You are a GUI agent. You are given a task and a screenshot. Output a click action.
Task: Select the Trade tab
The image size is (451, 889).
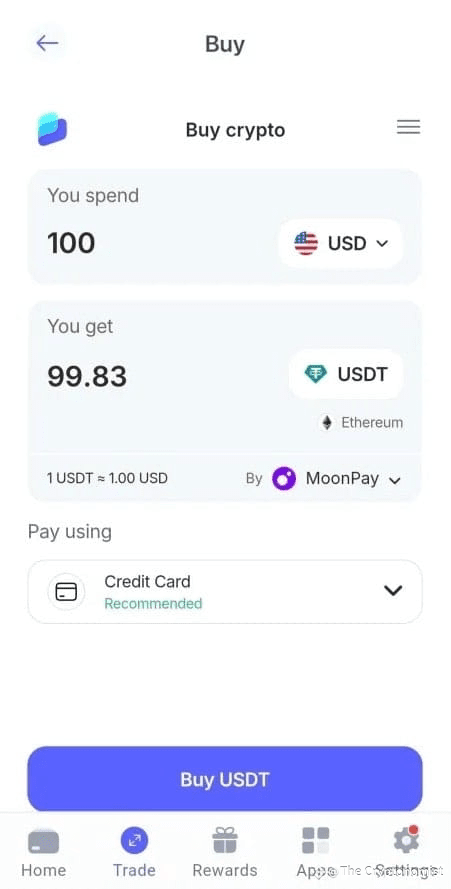(134, 852)
